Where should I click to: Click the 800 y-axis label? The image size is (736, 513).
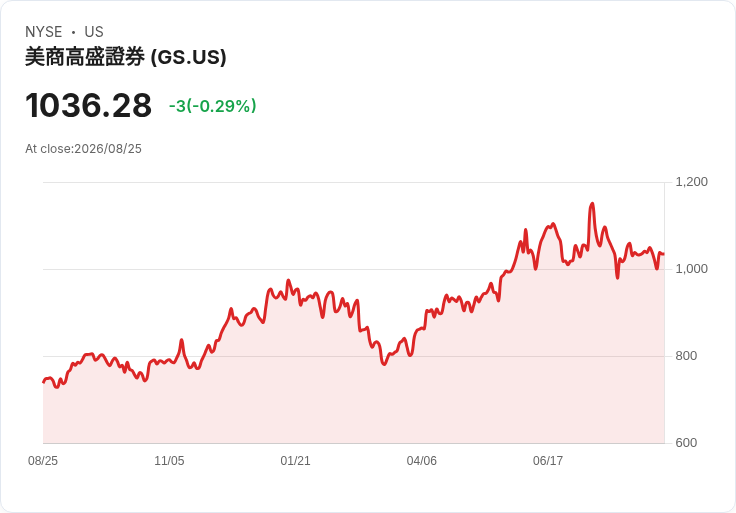point(686,356)
